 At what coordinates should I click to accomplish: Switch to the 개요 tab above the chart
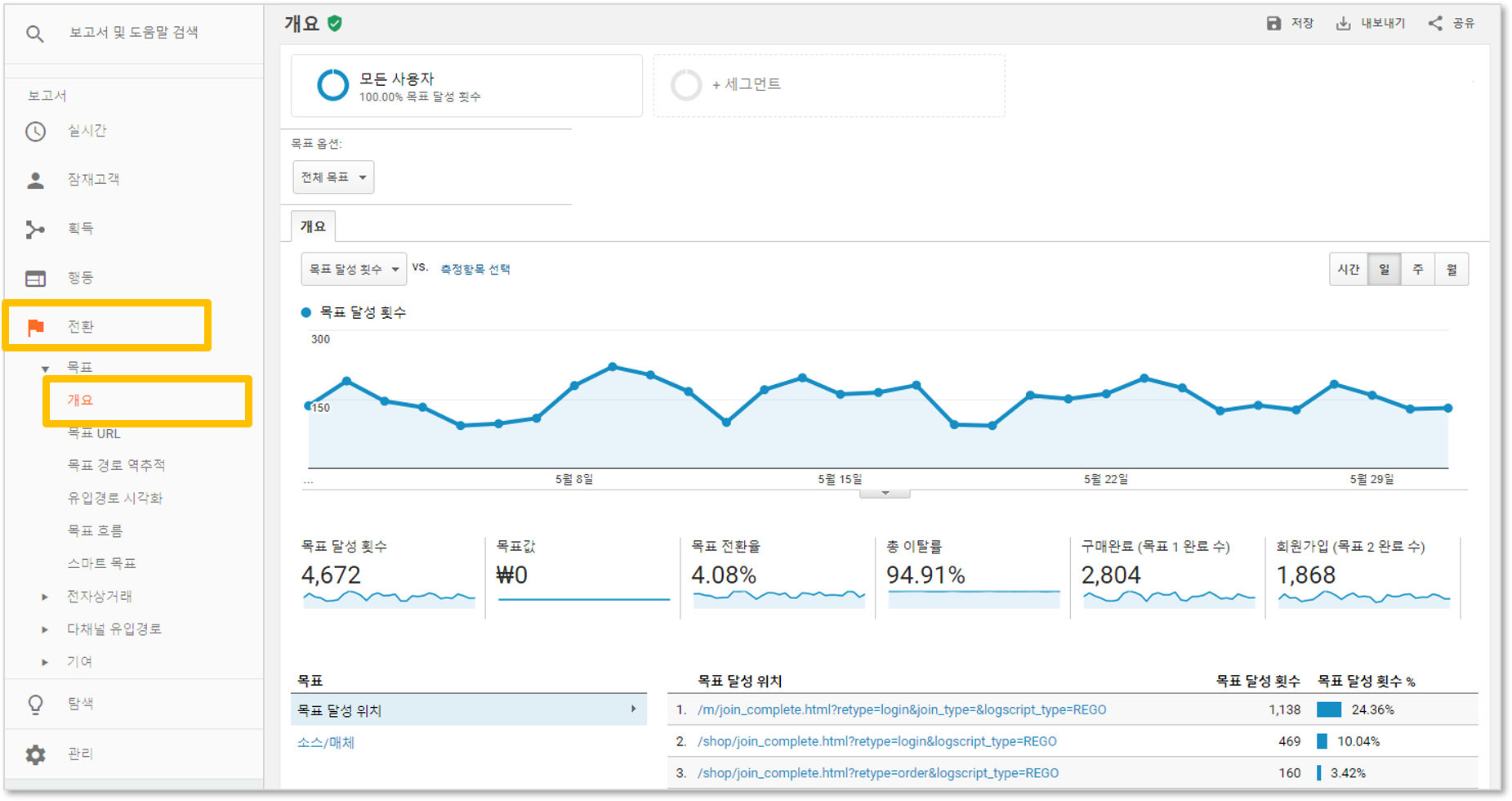pyautogui.click(x=314, y=226)
